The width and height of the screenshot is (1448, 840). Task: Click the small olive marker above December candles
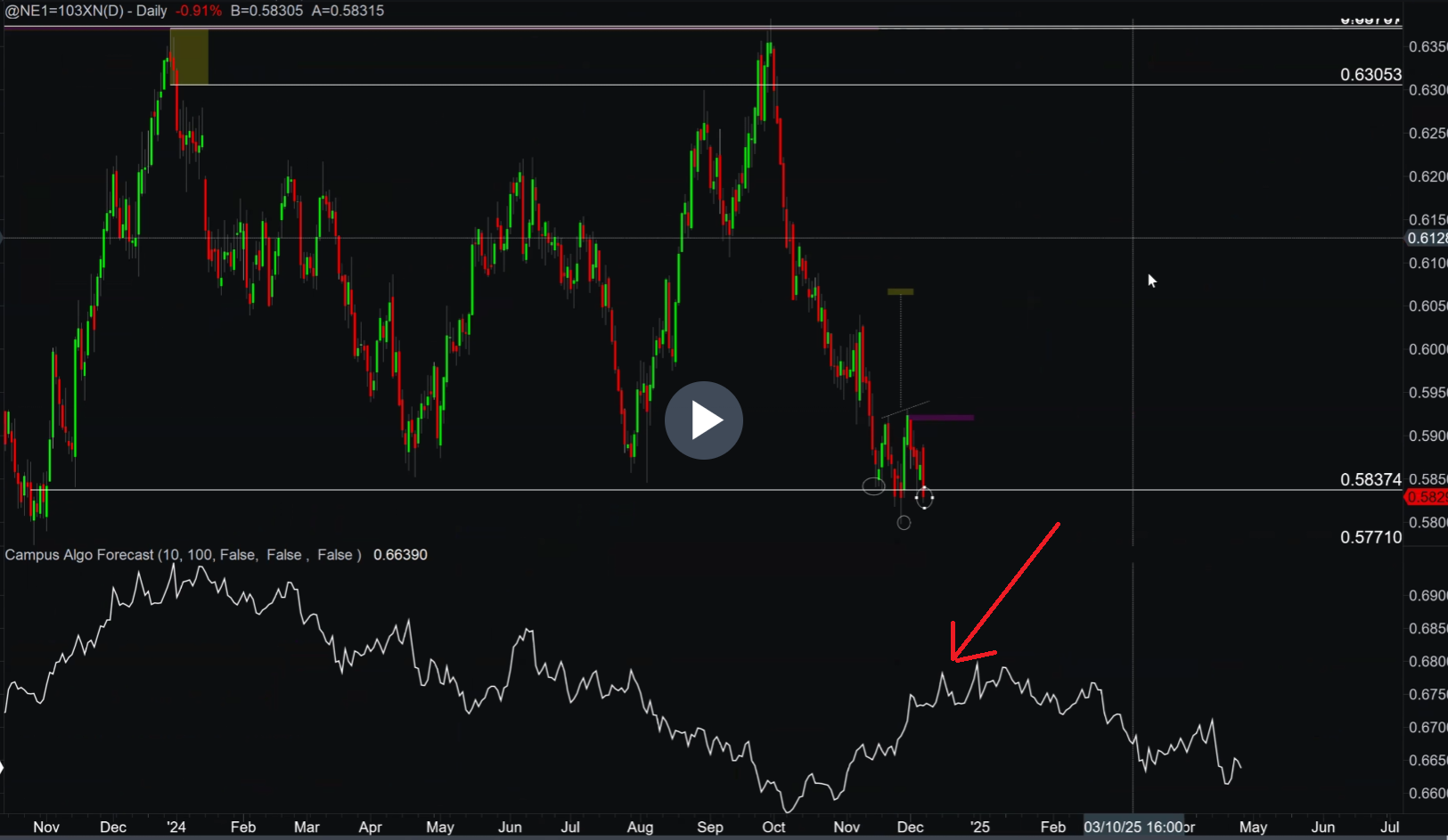900,291
